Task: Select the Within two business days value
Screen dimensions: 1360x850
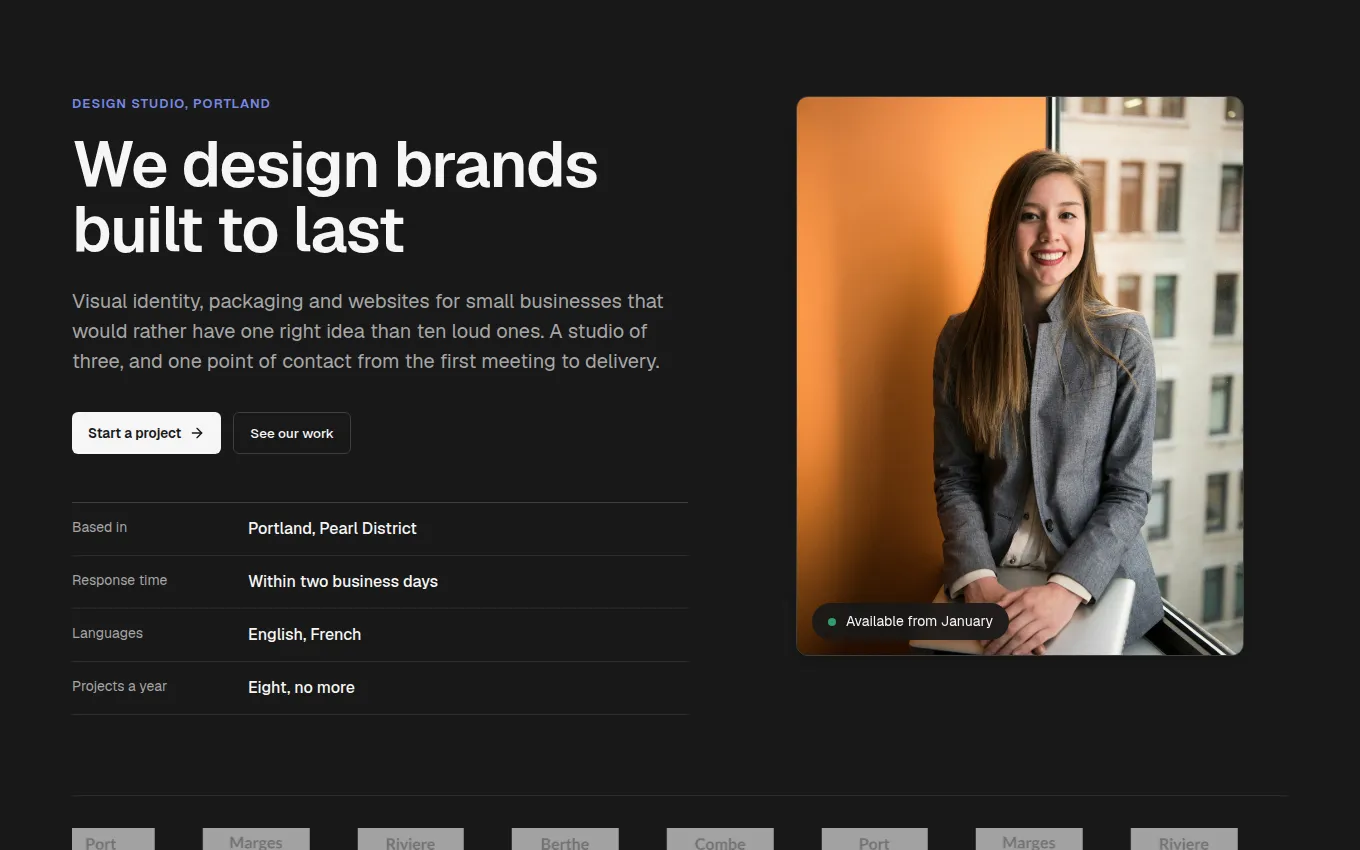Action: (x=343, y=581)
